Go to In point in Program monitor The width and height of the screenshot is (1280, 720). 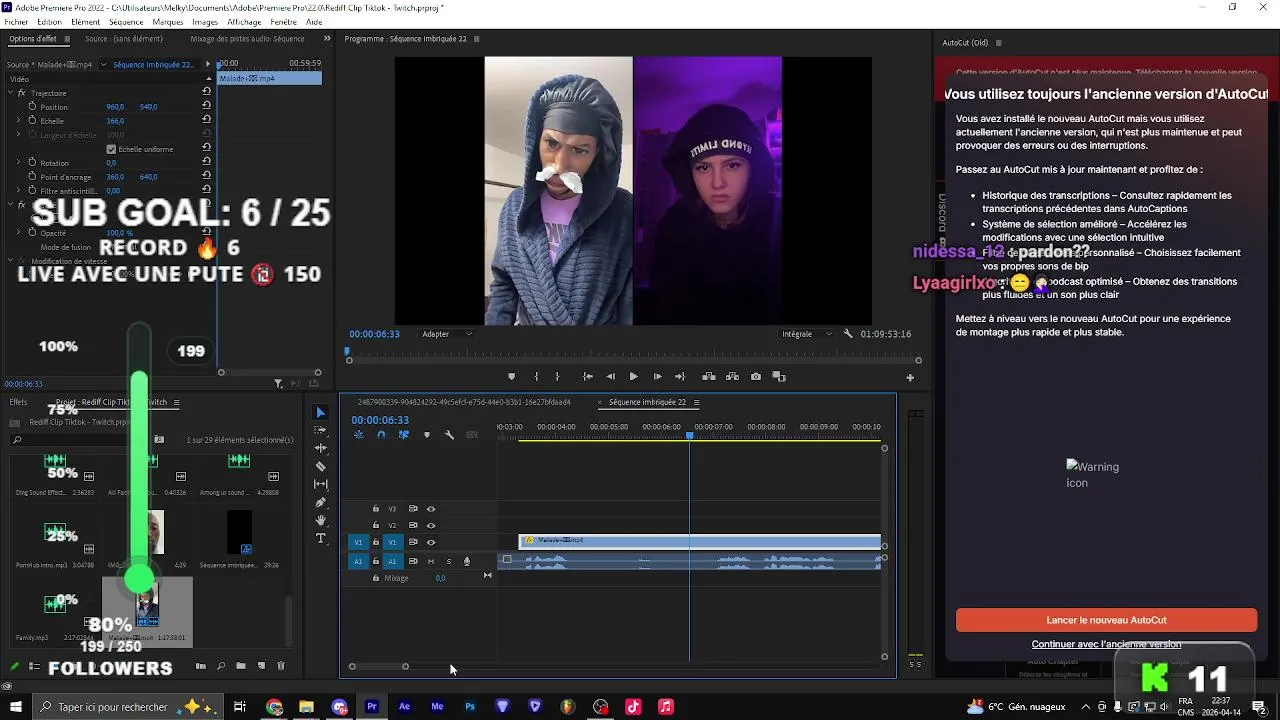(587, 377)
